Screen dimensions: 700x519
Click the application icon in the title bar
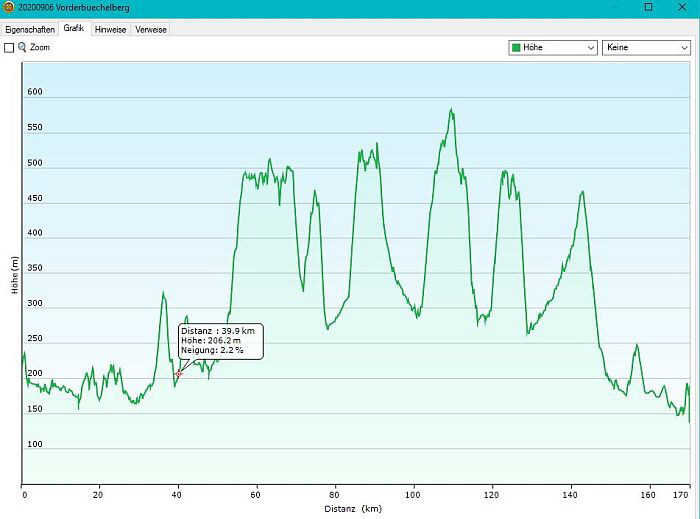(x=8, y=7)
